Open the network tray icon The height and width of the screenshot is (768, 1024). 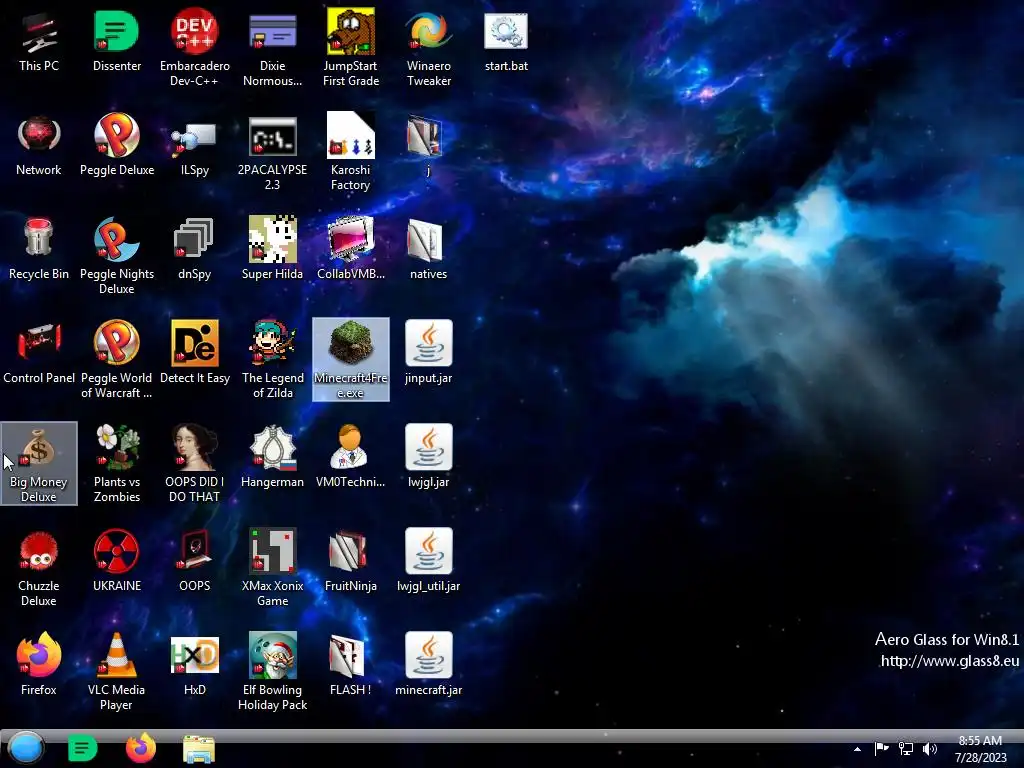(x=906, y=748)
